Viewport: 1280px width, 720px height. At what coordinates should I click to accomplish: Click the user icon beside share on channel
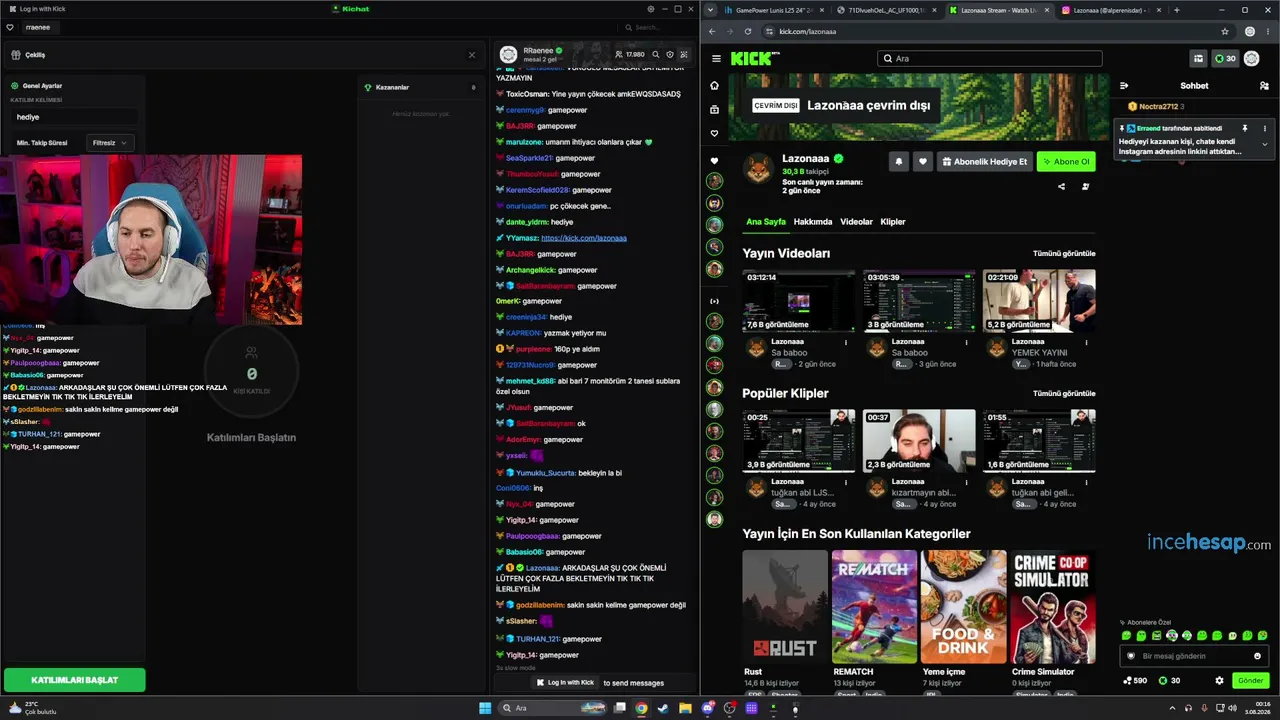tap(1085, 186)
